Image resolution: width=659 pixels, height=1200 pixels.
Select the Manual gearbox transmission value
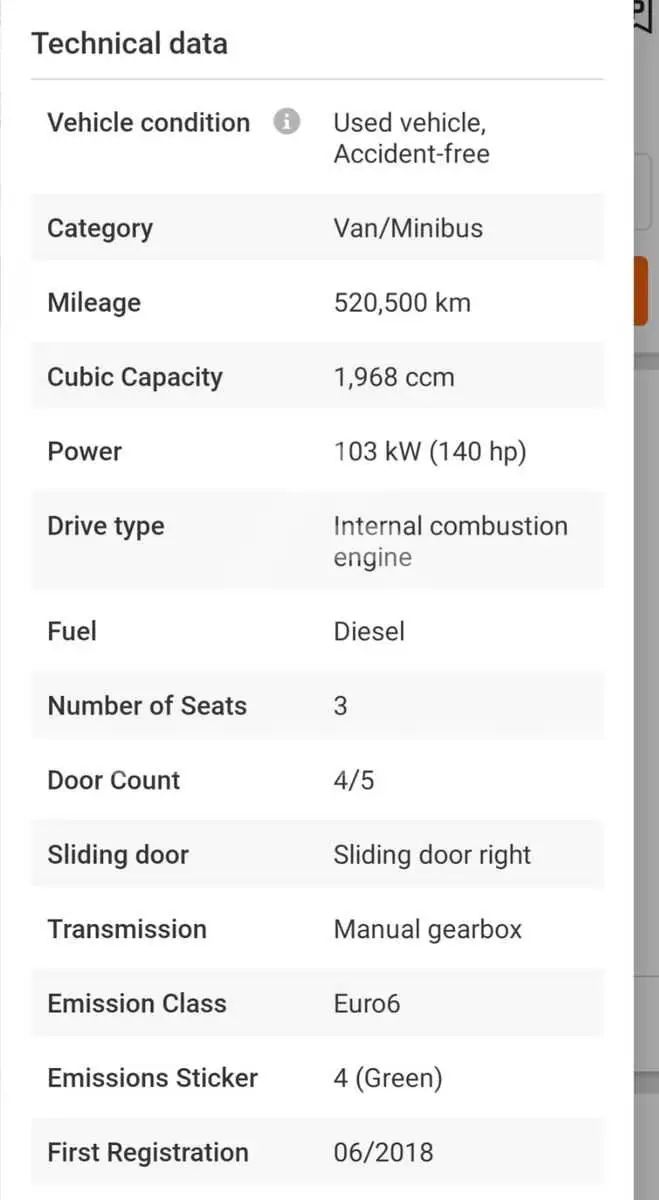(428, 930)
